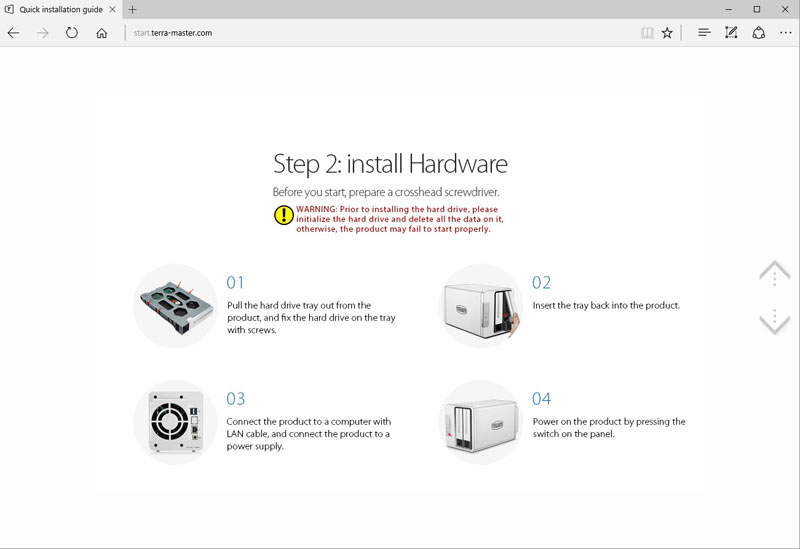Close the browser window
The image size is (800, 549).
785,9
